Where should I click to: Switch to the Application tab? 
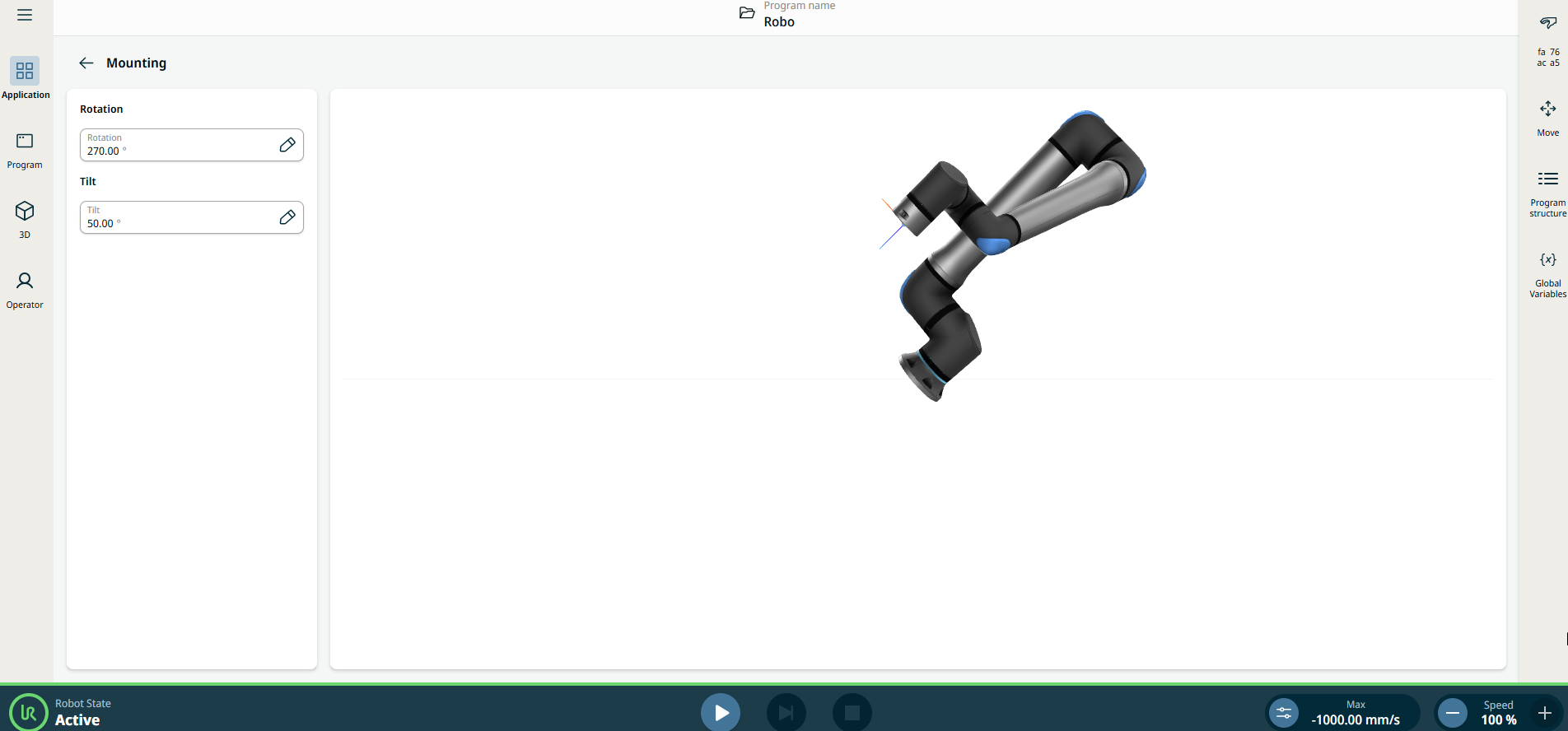tap(25, 79)
